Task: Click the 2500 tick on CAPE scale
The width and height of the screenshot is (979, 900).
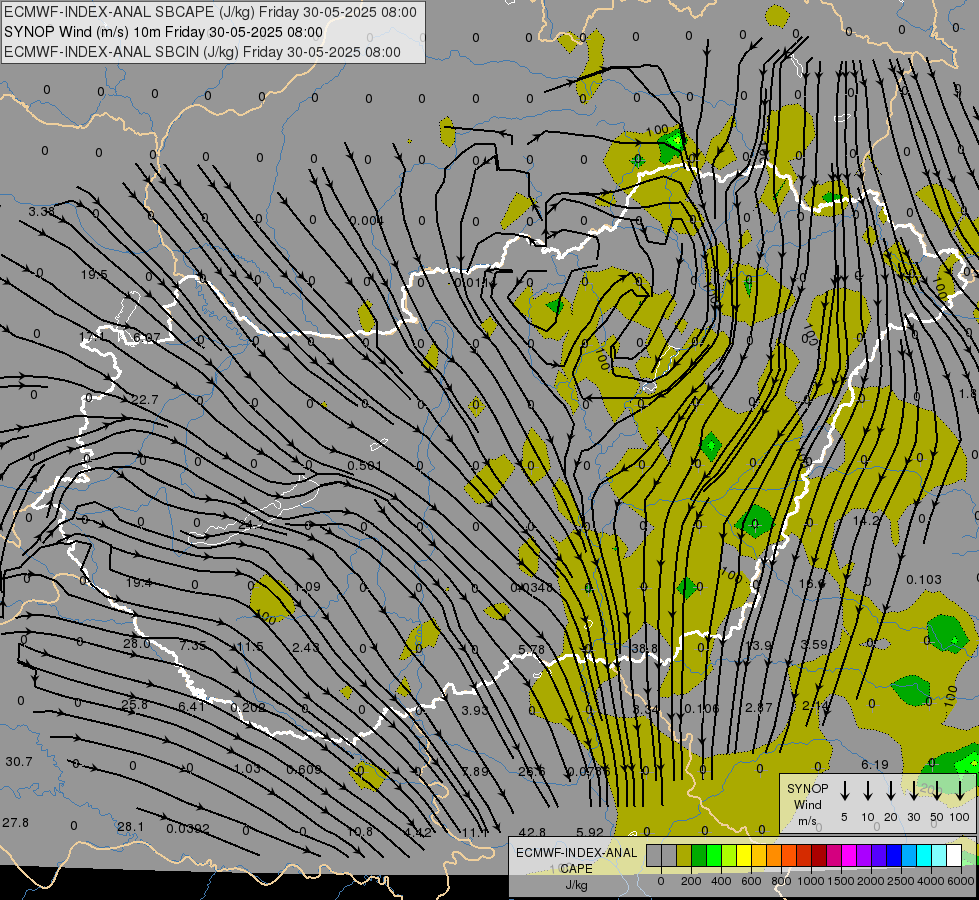Action: 901,881
